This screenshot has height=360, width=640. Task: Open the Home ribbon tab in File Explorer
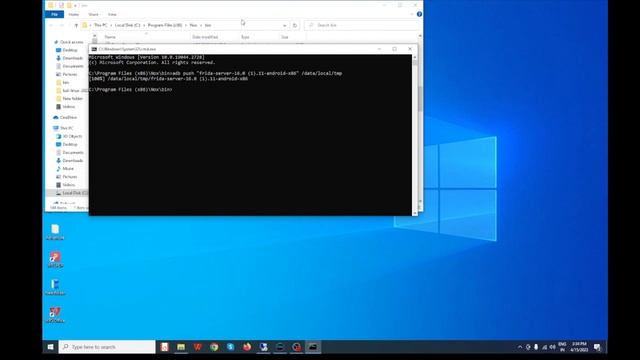(x=74, y=14)
